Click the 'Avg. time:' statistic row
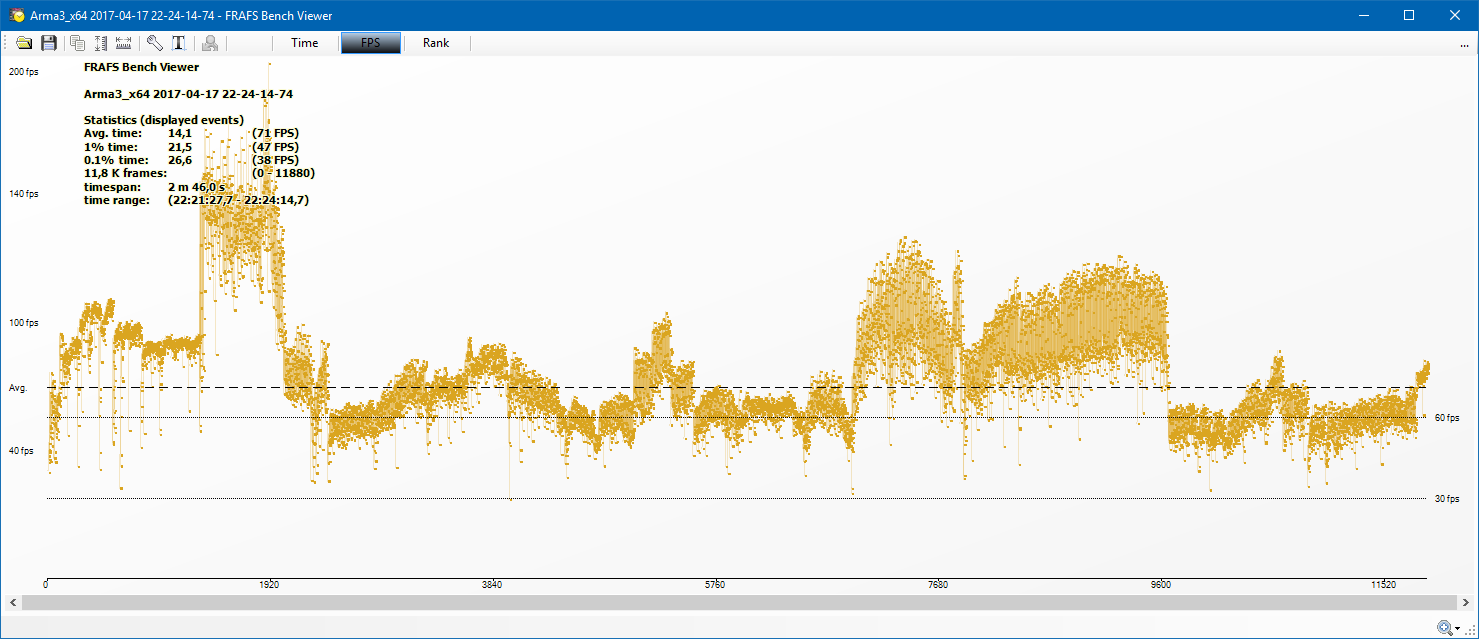The image size is (1479, 639). click(191, 133)
